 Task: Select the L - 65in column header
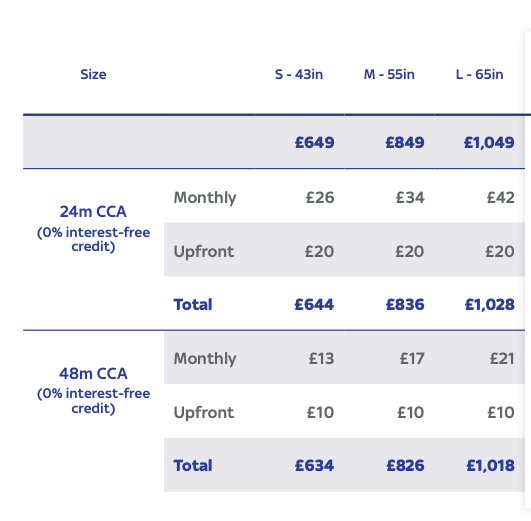pos(479,74)
